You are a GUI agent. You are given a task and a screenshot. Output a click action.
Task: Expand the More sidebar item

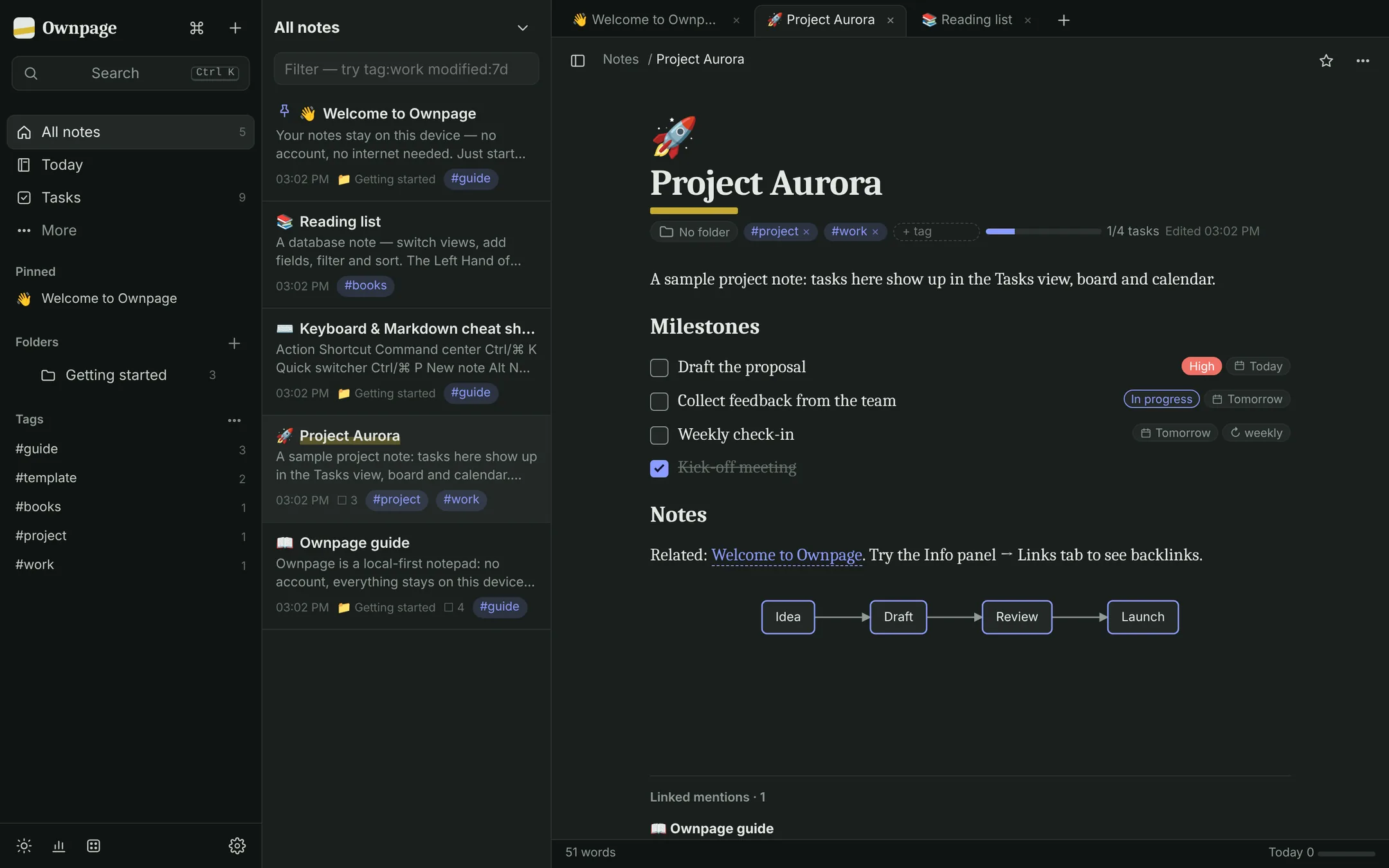(131, 230)
